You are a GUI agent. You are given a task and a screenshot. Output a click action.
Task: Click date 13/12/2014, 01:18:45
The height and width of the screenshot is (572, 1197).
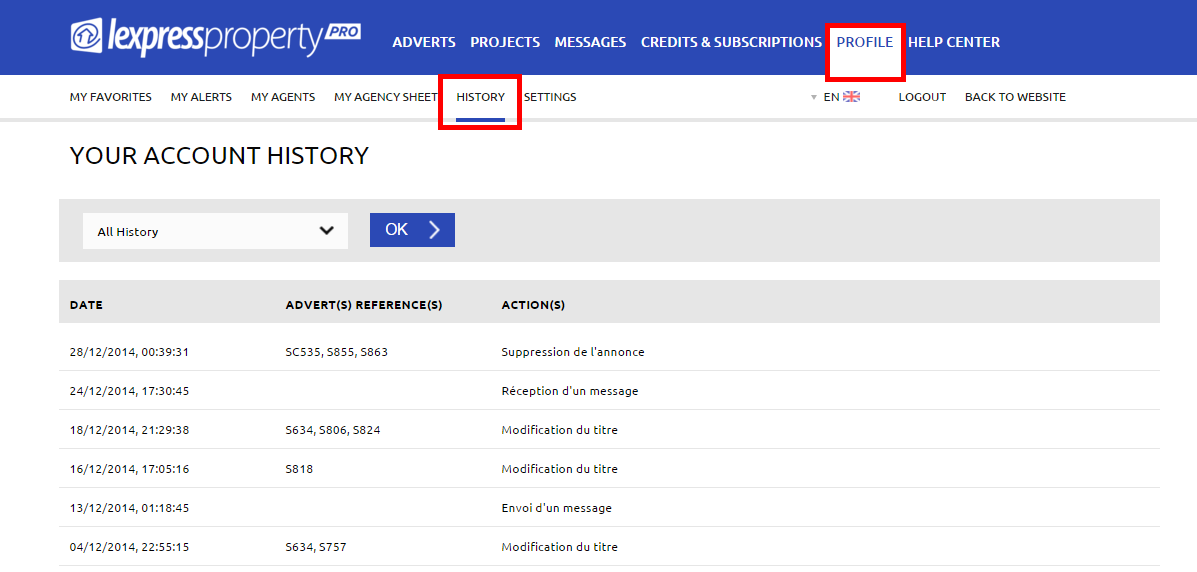tap(129, 508)
